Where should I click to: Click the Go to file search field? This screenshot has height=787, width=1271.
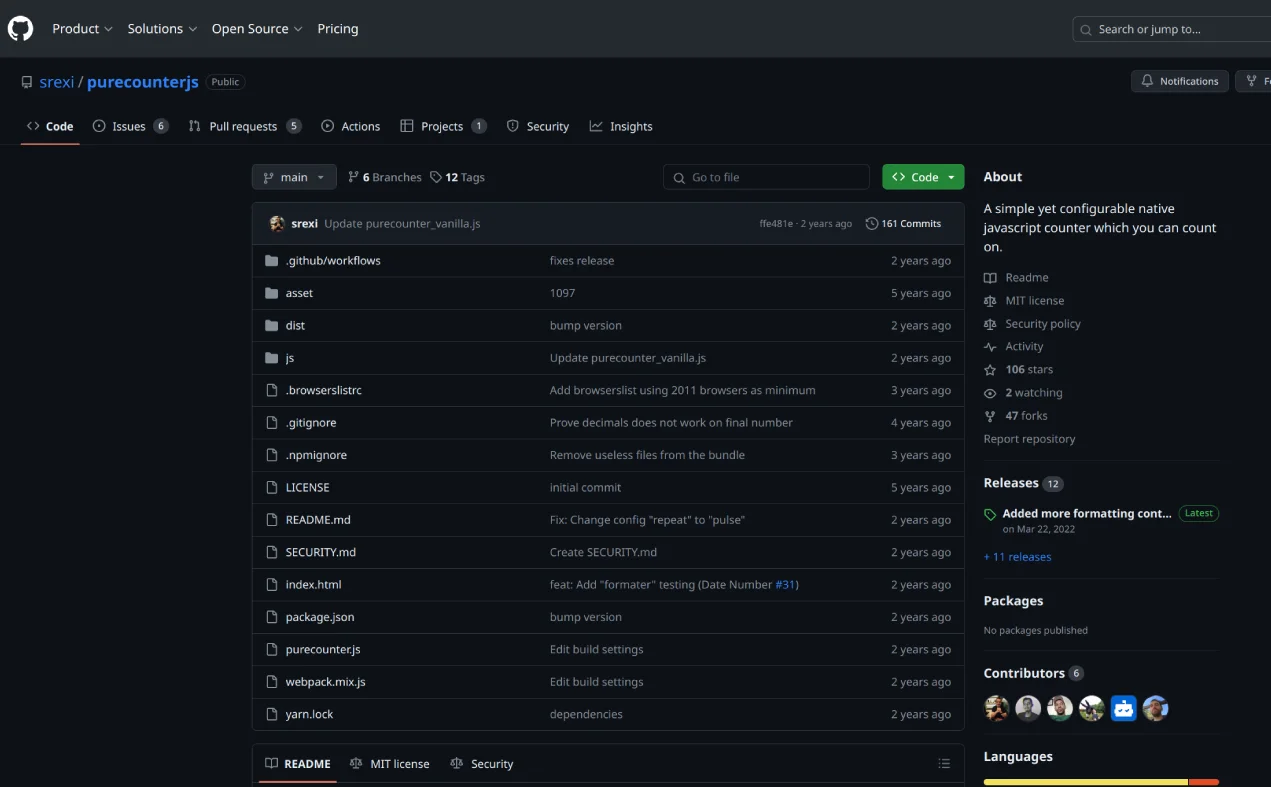766,177
